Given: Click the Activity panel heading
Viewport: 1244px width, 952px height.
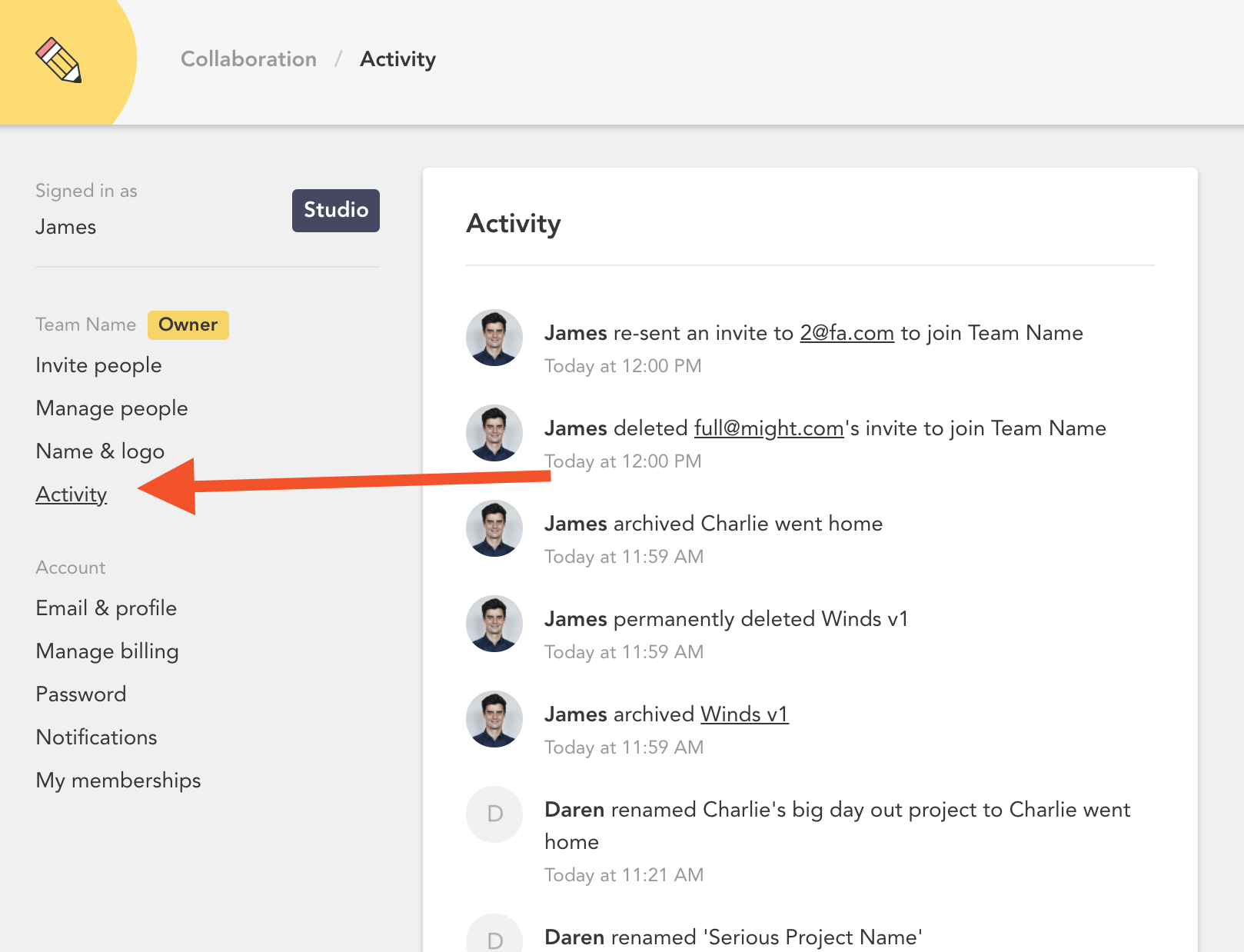Looking at the screenshot, I should 514,224.
